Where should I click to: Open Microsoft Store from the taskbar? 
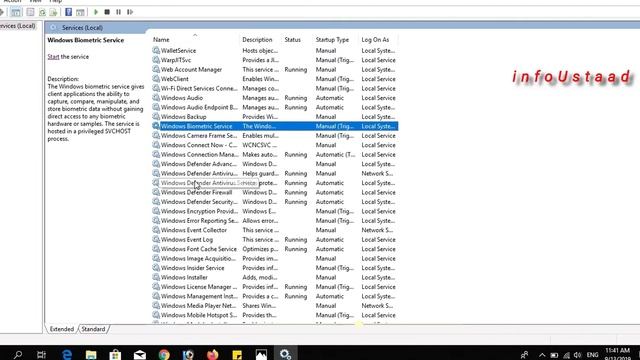point(116,354)
